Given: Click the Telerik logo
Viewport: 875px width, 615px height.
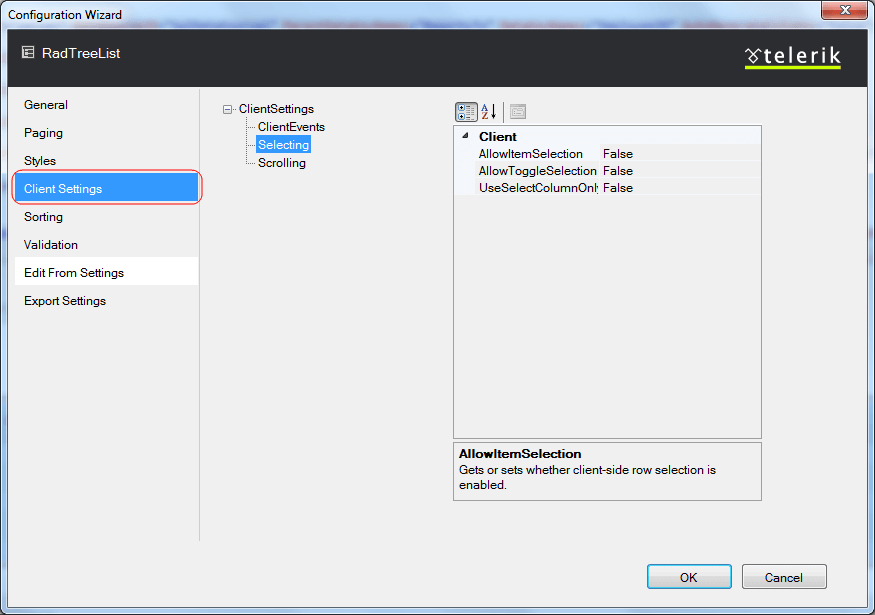Looking at the screenshot, I should 792,57.
